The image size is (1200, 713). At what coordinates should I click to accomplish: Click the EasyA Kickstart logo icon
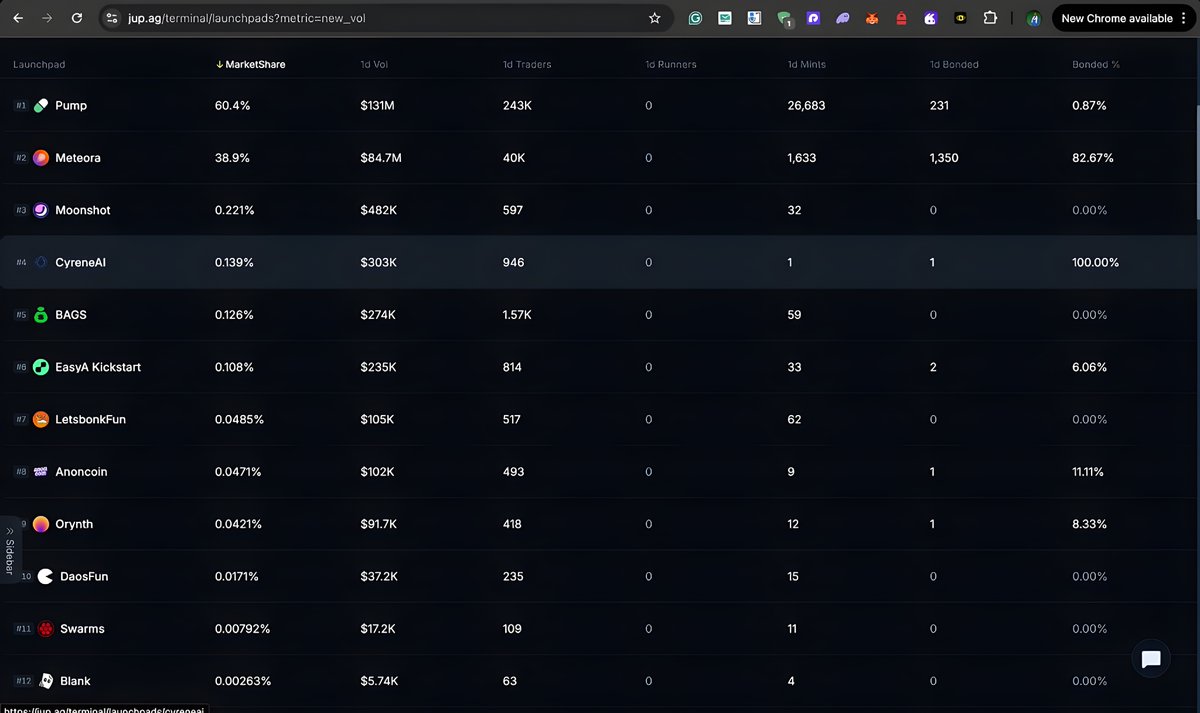41,367
